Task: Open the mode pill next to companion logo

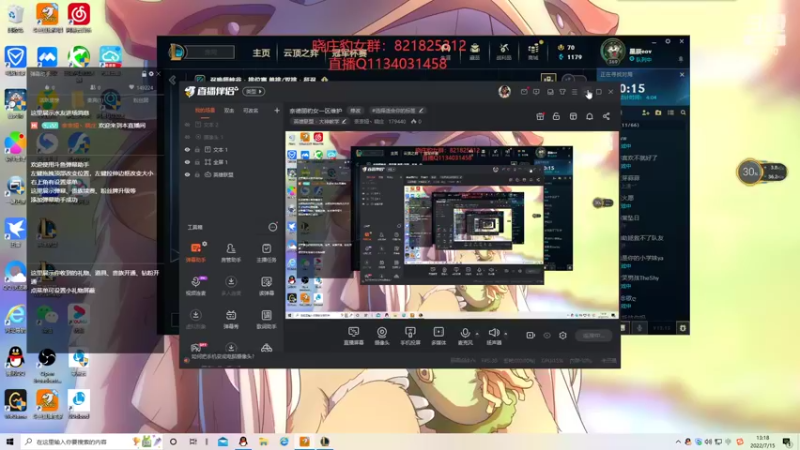Action: [254, 91]
